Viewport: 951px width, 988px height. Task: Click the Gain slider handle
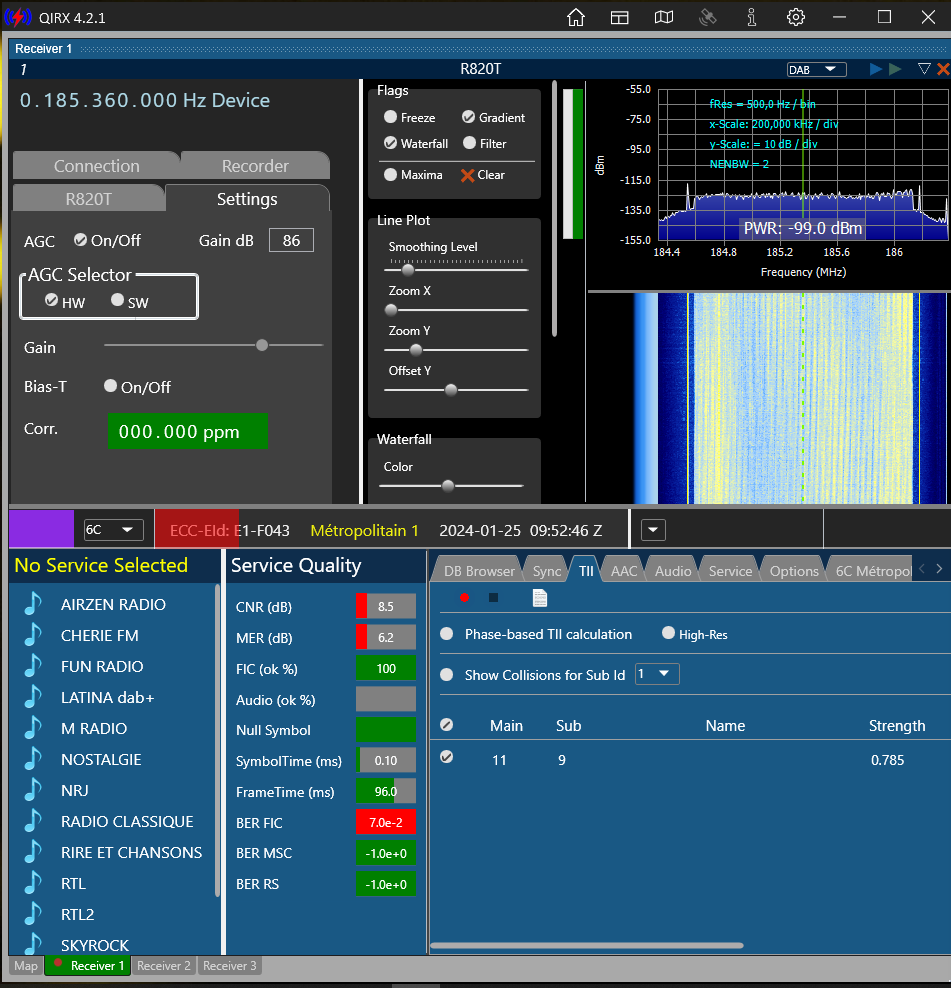tap(262, 345)
